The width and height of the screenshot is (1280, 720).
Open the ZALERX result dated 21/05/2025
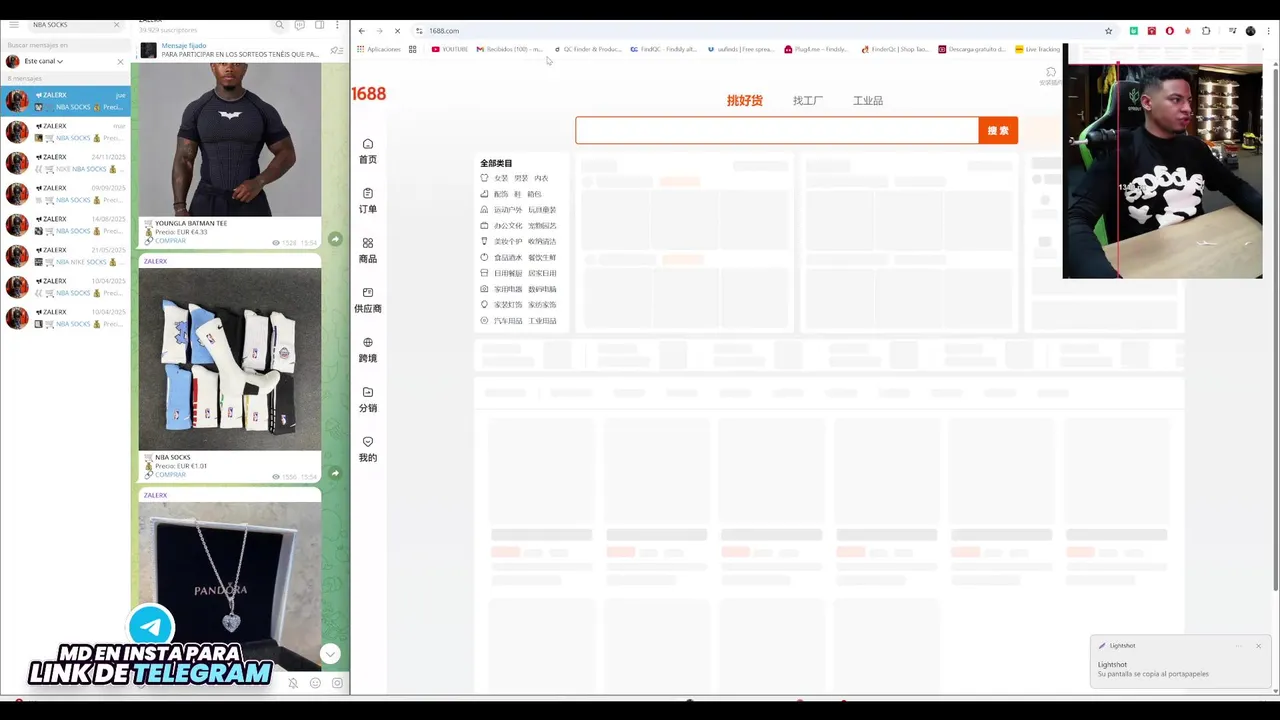coord(65,256)
